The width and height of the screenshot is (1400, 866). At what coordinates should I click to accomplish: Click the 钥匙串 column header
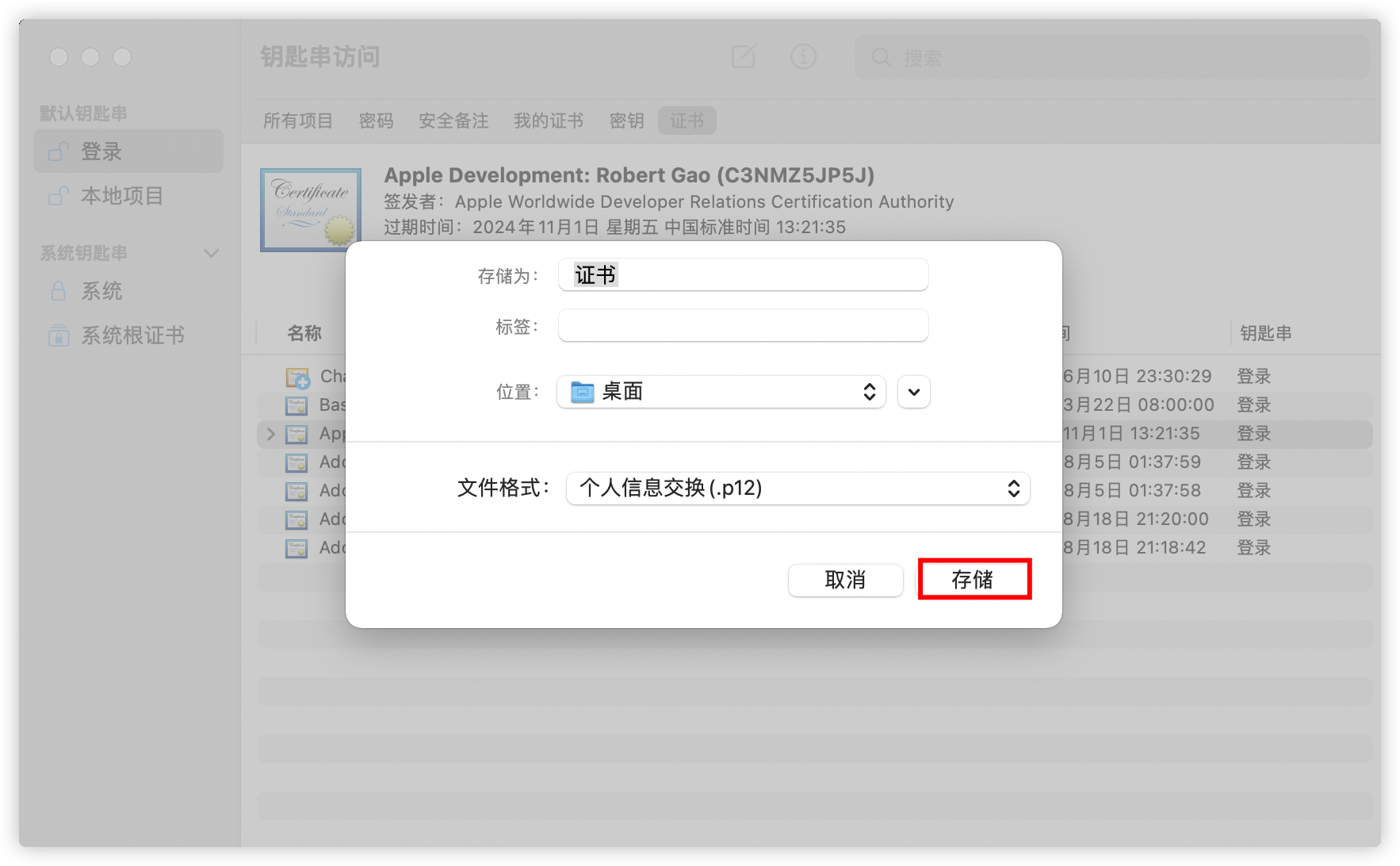[1265, 333]
